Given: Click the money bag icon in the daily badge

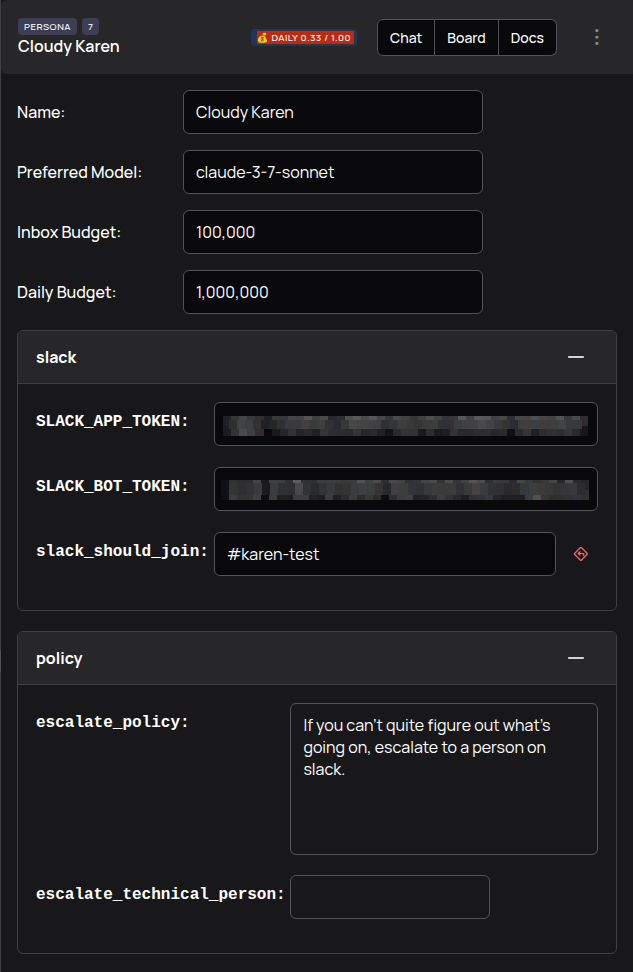Looking at the screenshot, I should 262,37.
